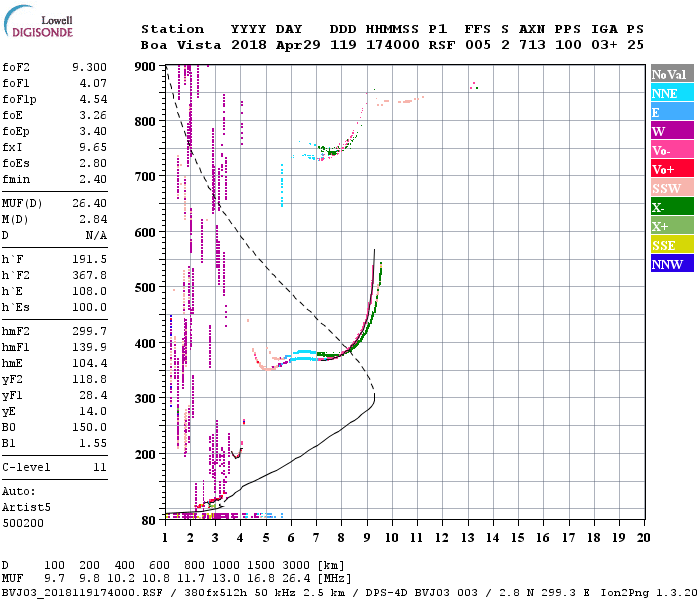700x600 pixels.
Task: Click the Boa Vista station name
Action: click(181, 45)
